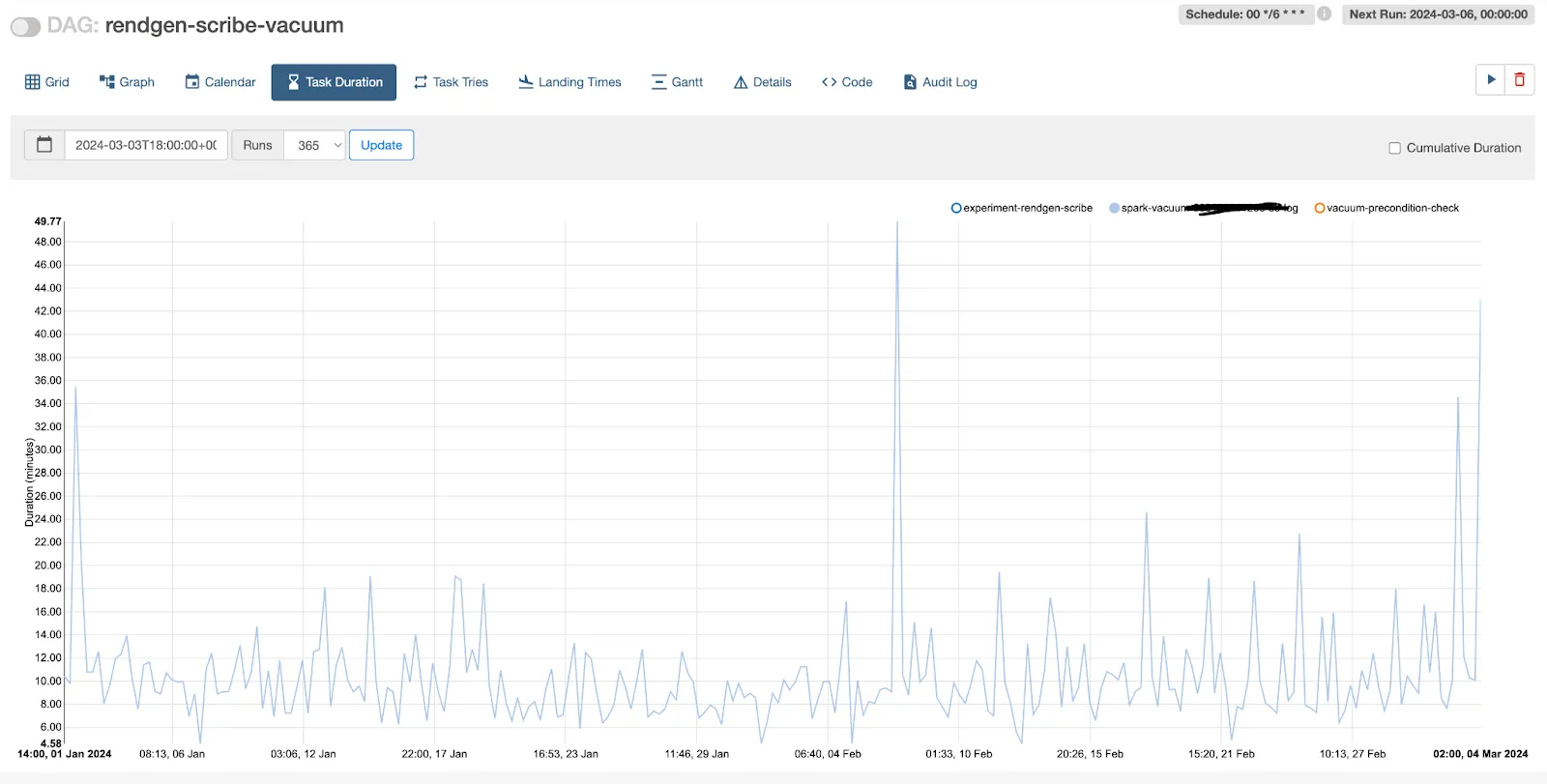Click the base date input field
Viewport: 1547px width, 784px height.
(146, 145)
